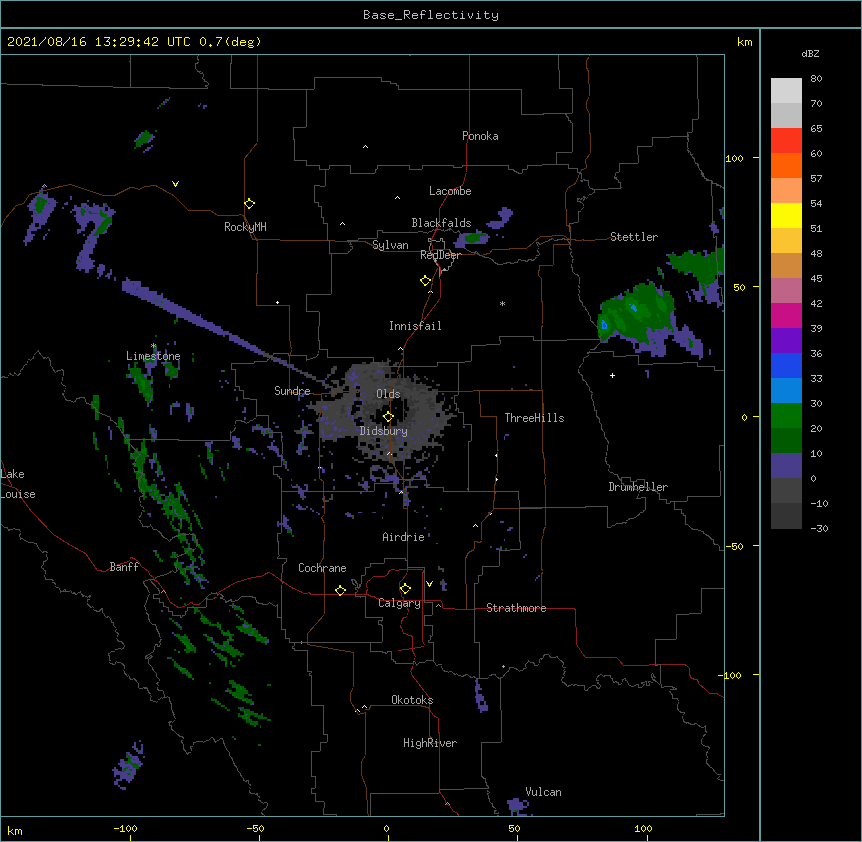Click the light gray 80 dBZ legend swatch
The image size is (862, 842).
(786, 91)
